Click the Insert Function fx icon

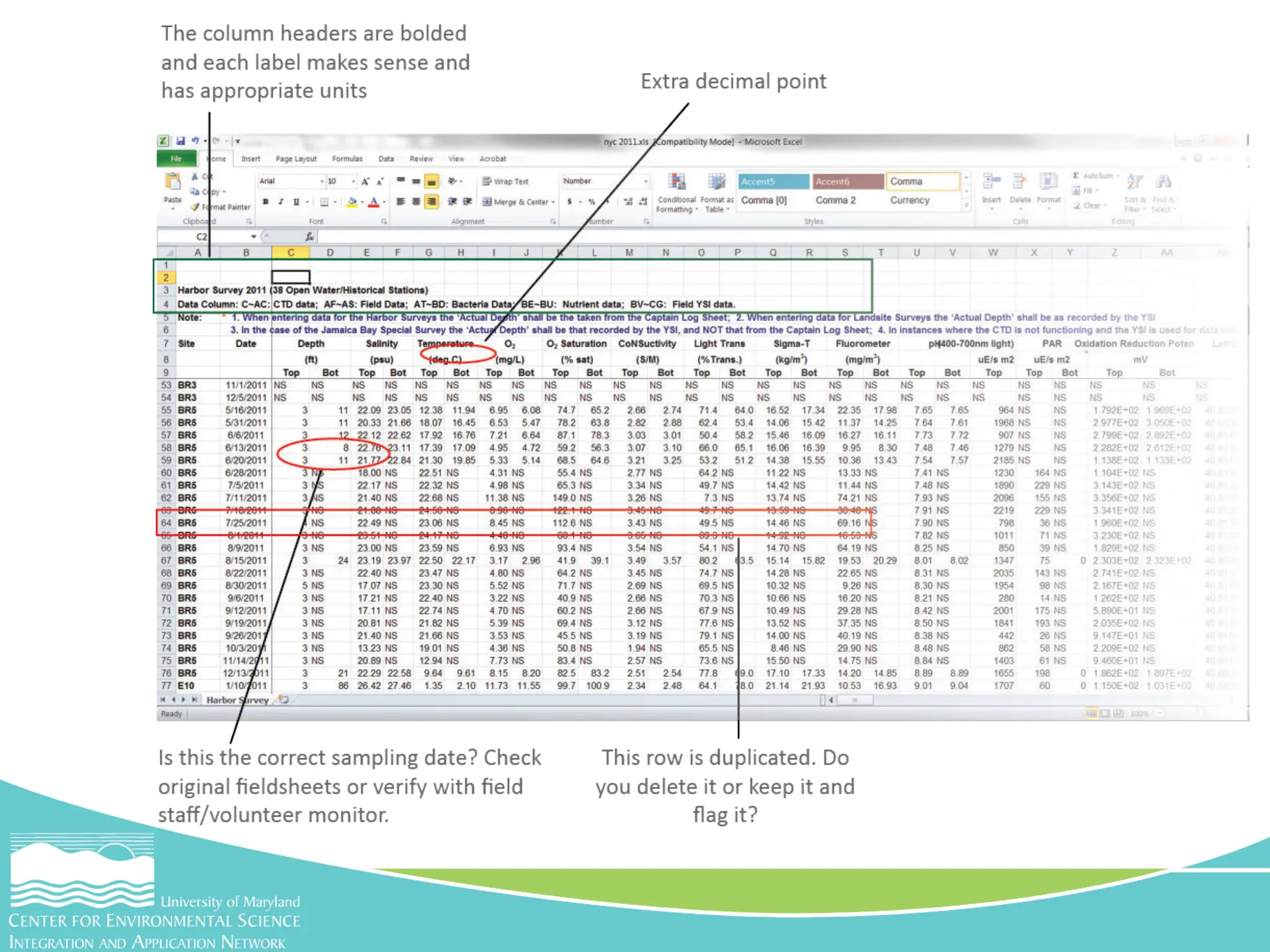point(309,237)
